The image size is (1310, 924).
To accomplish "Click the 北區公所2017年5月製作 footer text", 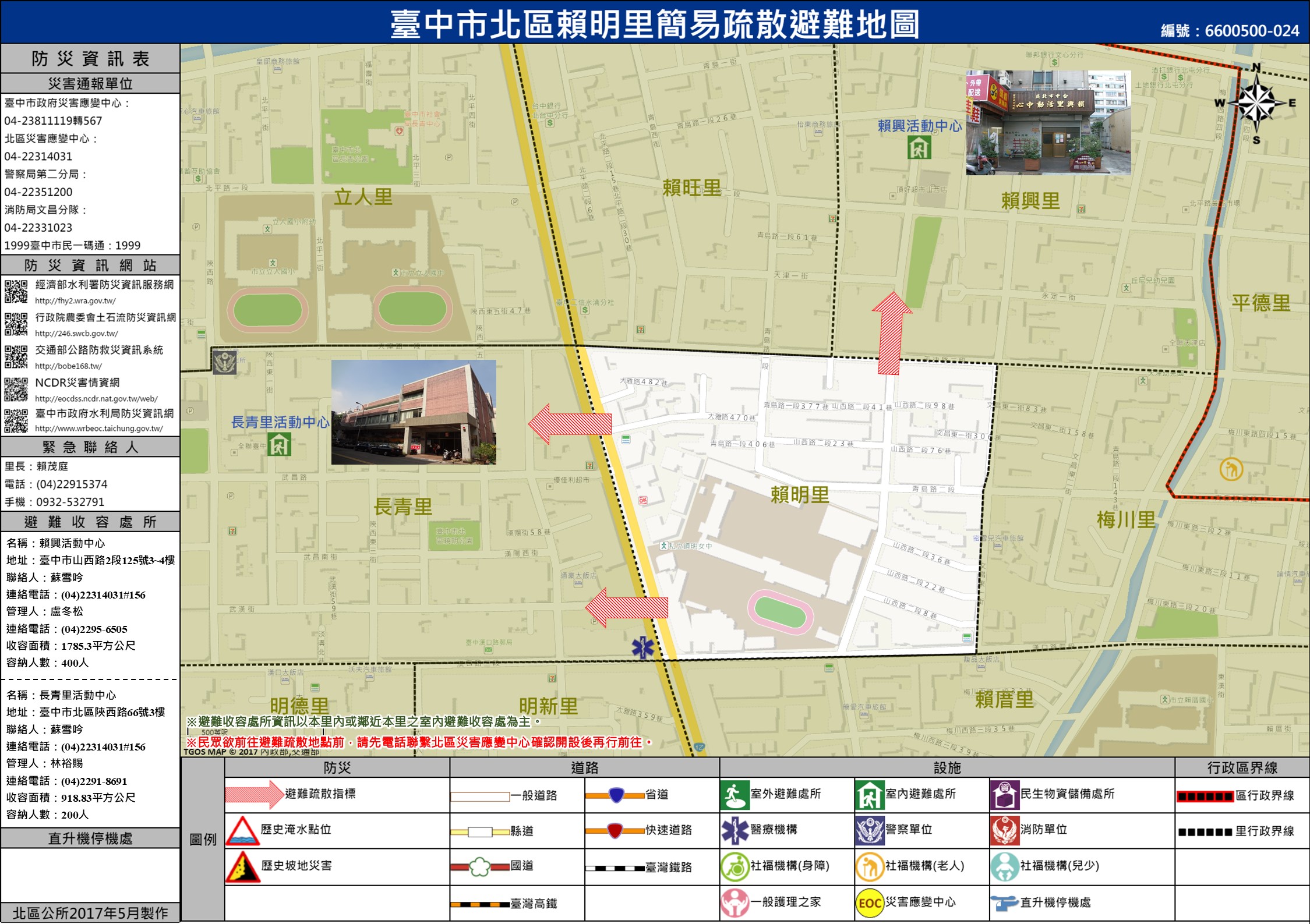I will click(90, 913).
